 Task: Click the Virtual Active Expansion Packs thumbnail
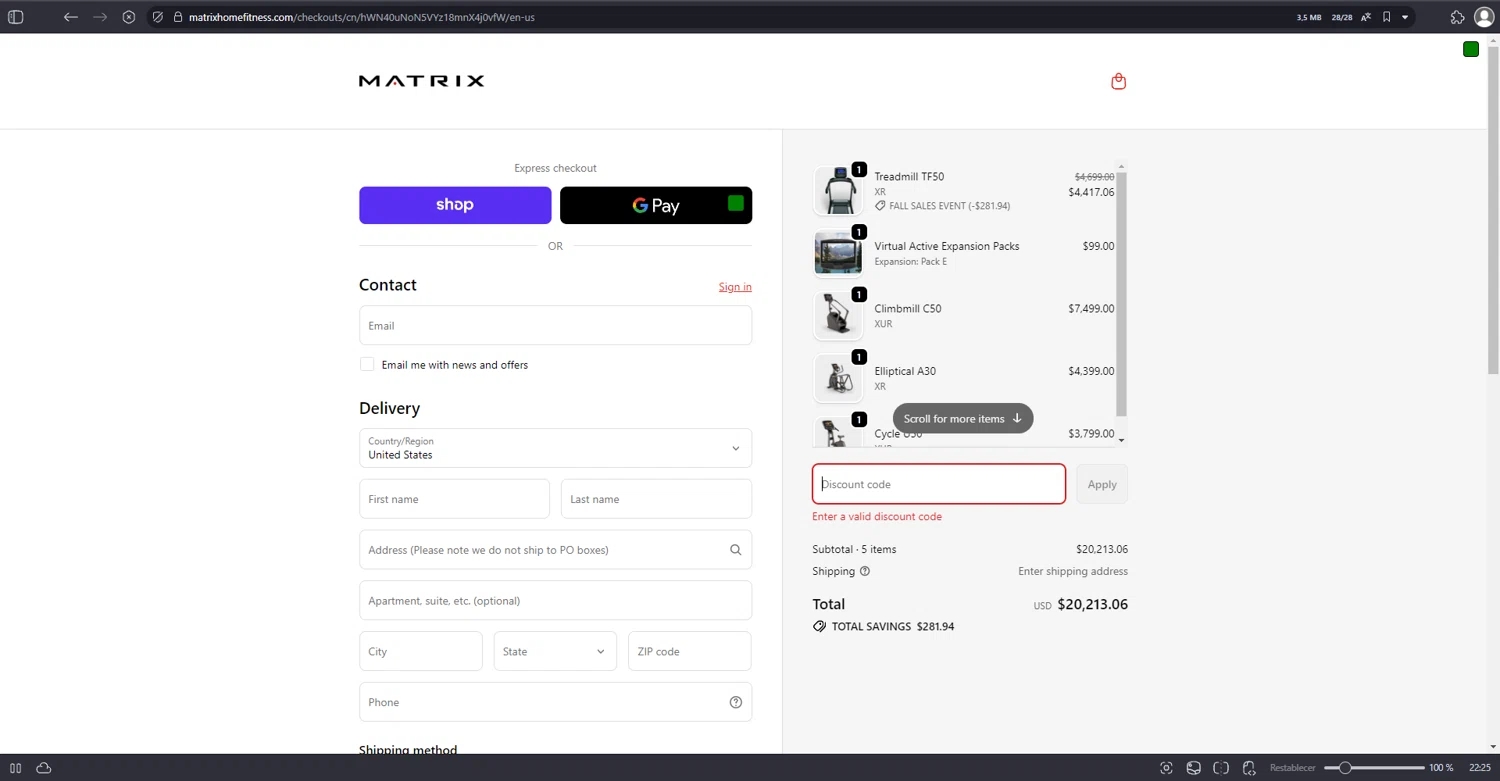pyautogui.click(x=837, y=253)
